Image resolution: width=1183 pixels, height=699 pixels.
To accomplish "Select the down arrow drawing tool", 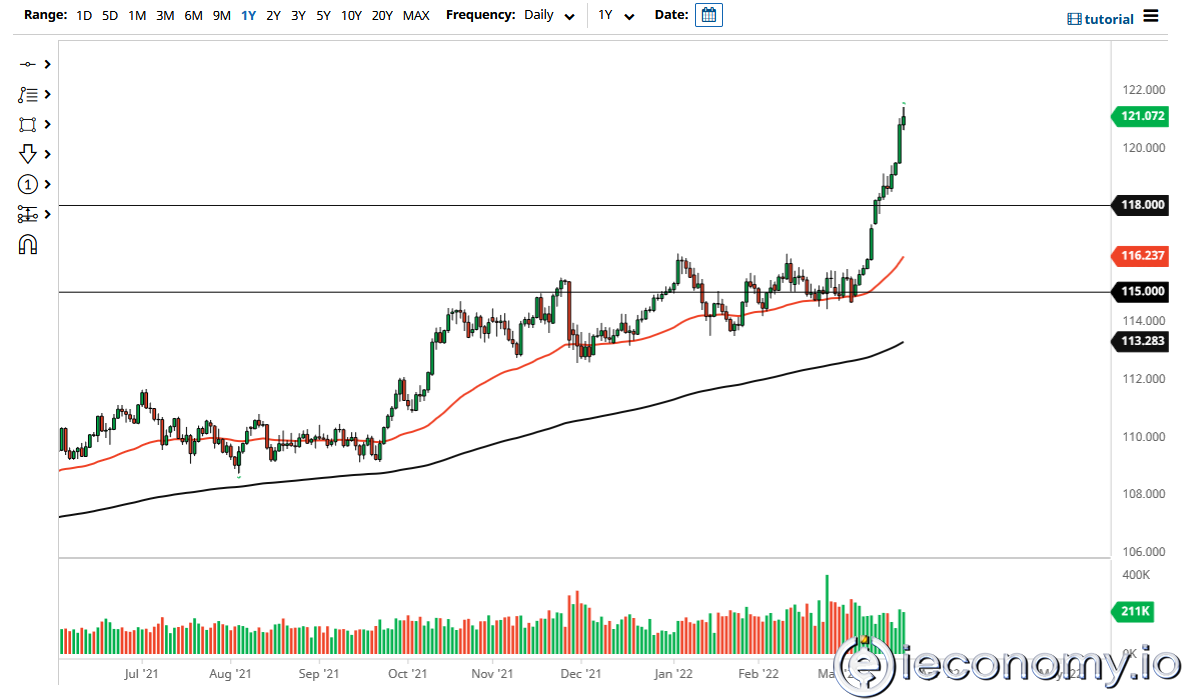I will [28, 154].
